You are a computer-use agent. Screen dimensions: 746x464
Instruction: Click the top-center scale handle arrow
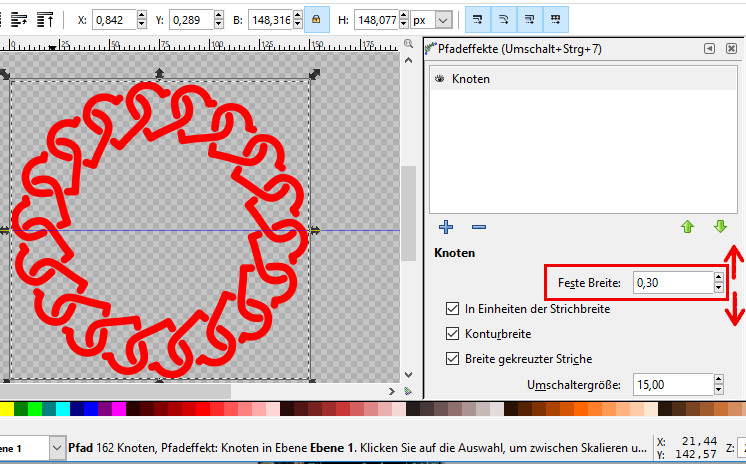pos(159,73)
